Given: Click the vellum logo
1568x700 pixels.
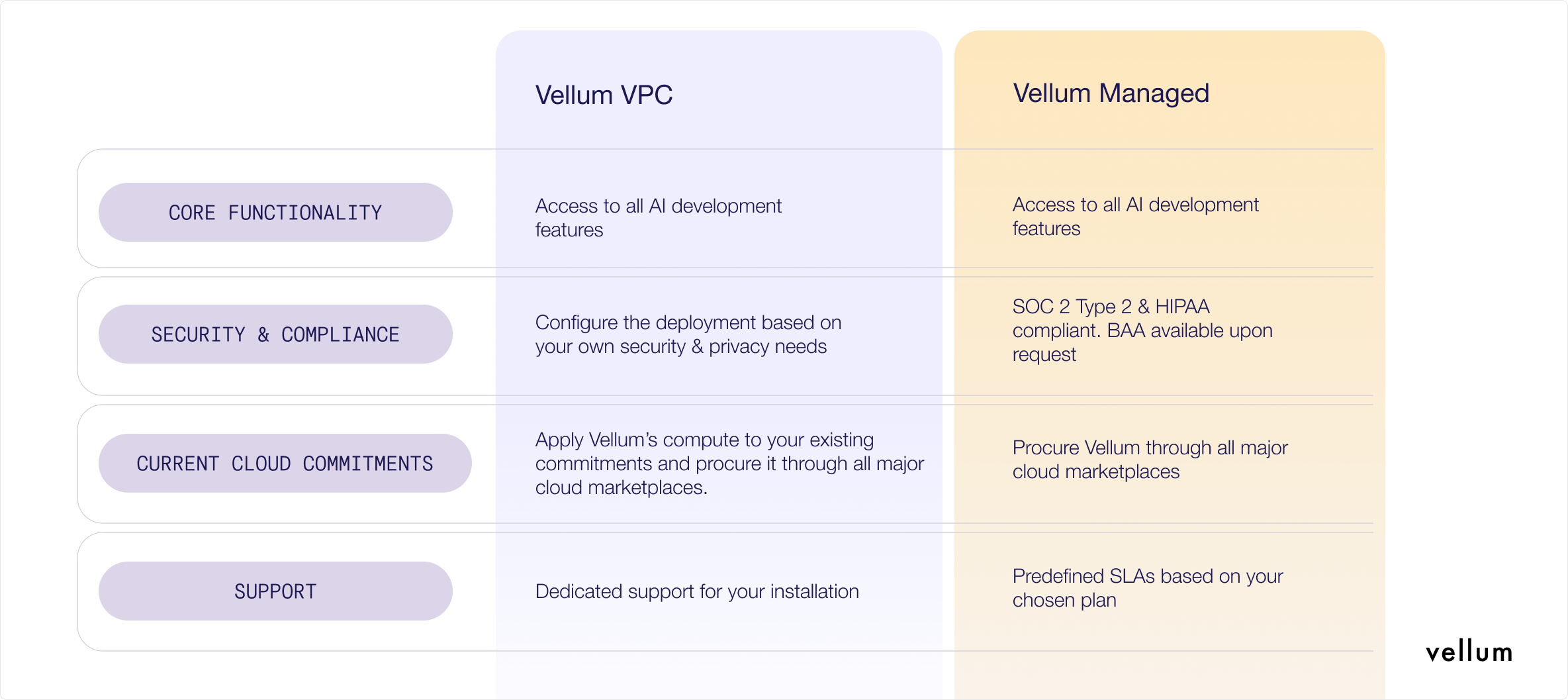Looking at the screenshot, I should pyautogui.click(x=1469, y=652).
